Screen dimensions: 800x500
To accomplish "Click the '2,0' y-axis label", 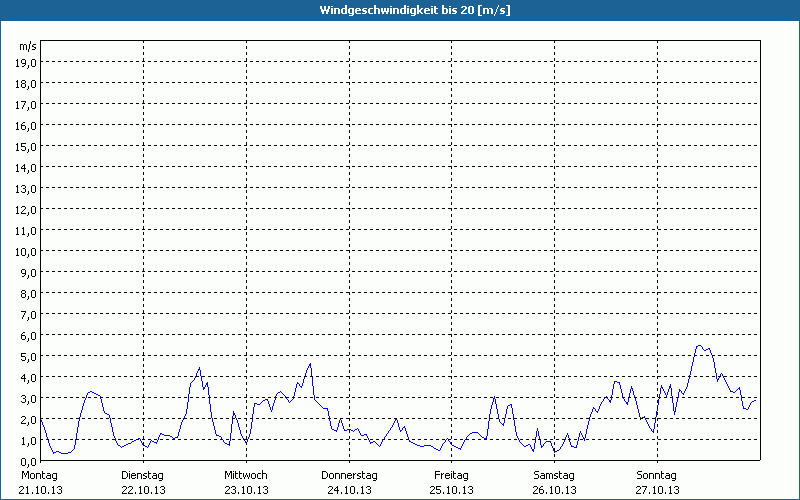I will [x=28, y=420].
